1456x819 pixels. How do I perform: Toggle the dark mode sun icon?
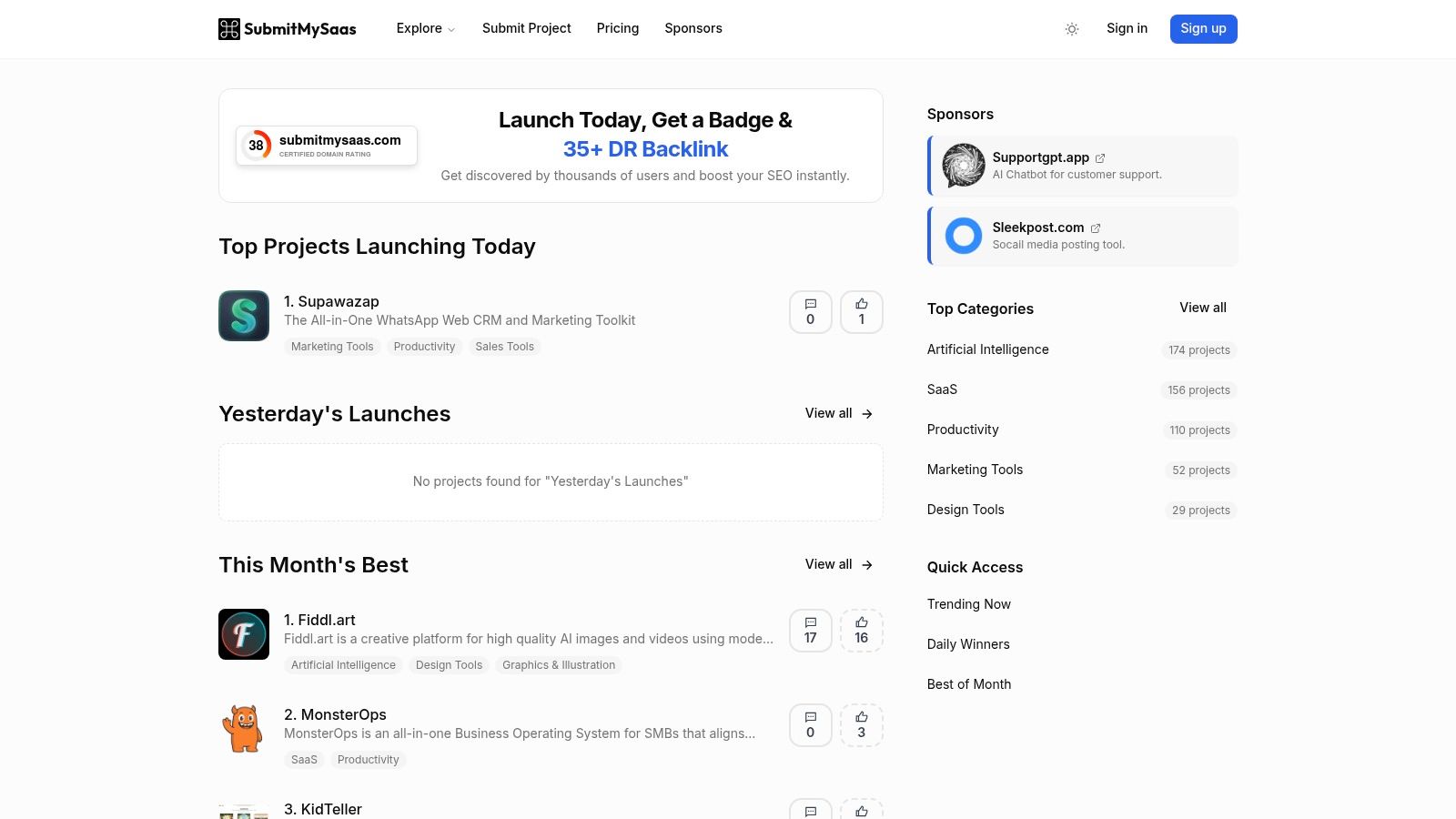(1071, 29)
